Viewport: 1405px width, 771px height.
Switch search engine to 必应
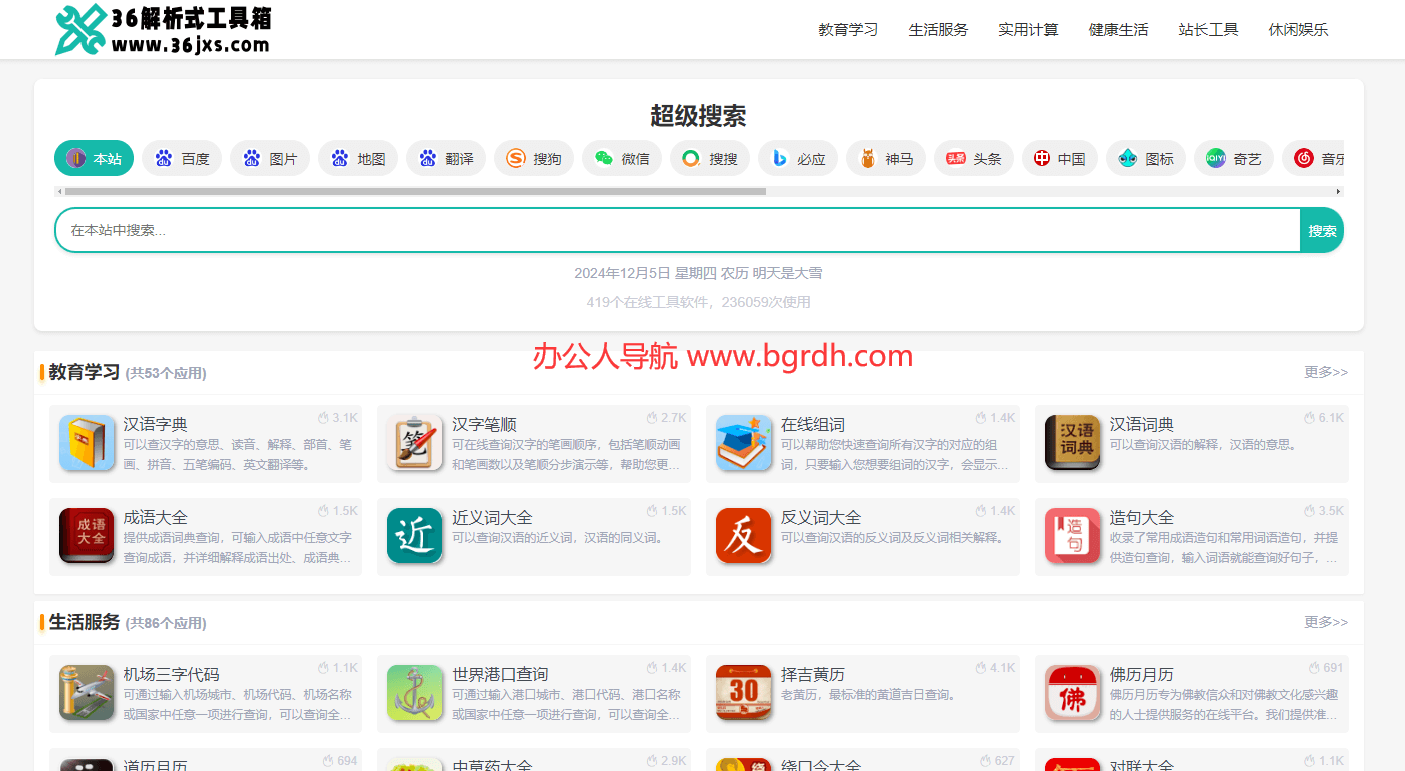[798, 158]
